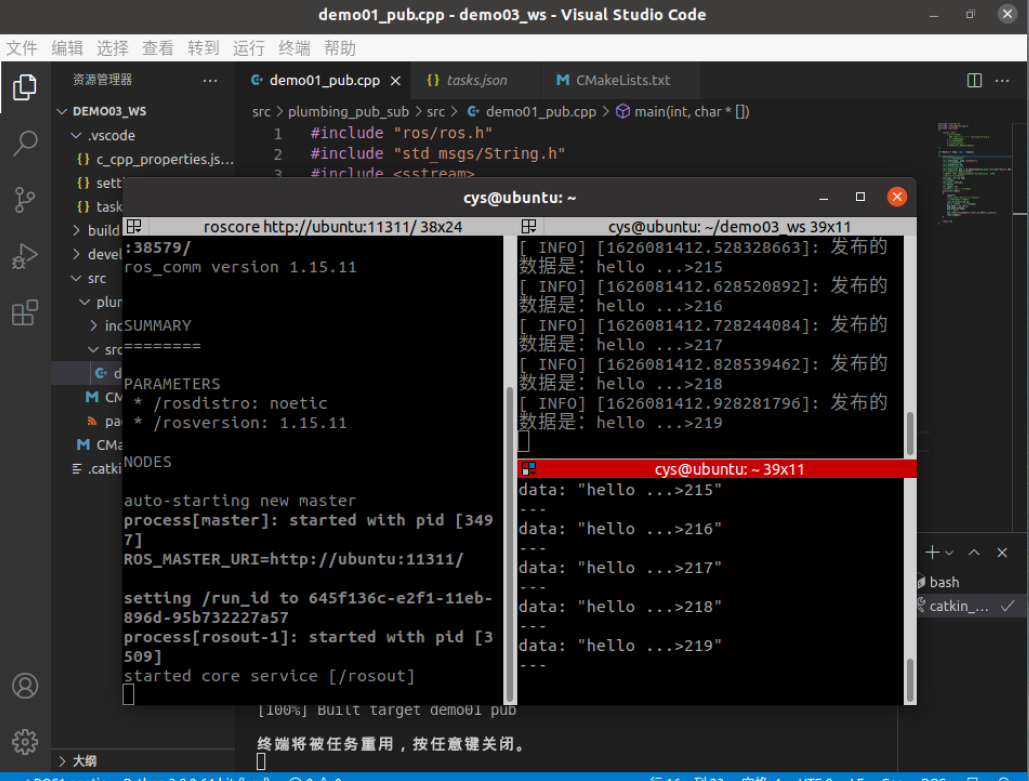This screenshot has height=781, width=1029.
Task: Open the Manage gear icon
Action: [25, 741]
